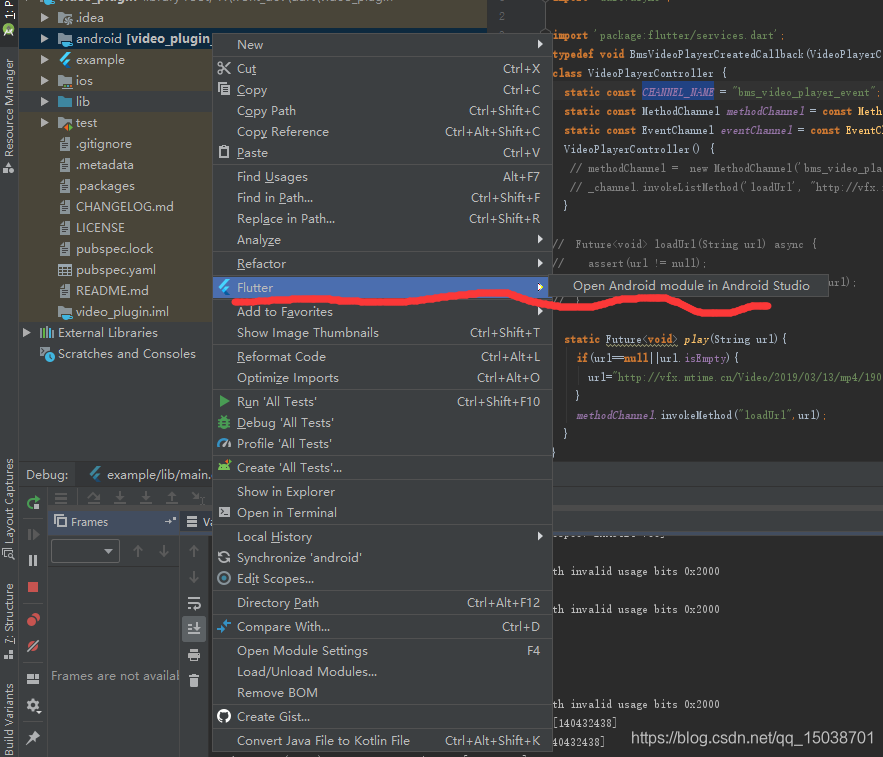Click View Breakpoints icon

(33, 620)
